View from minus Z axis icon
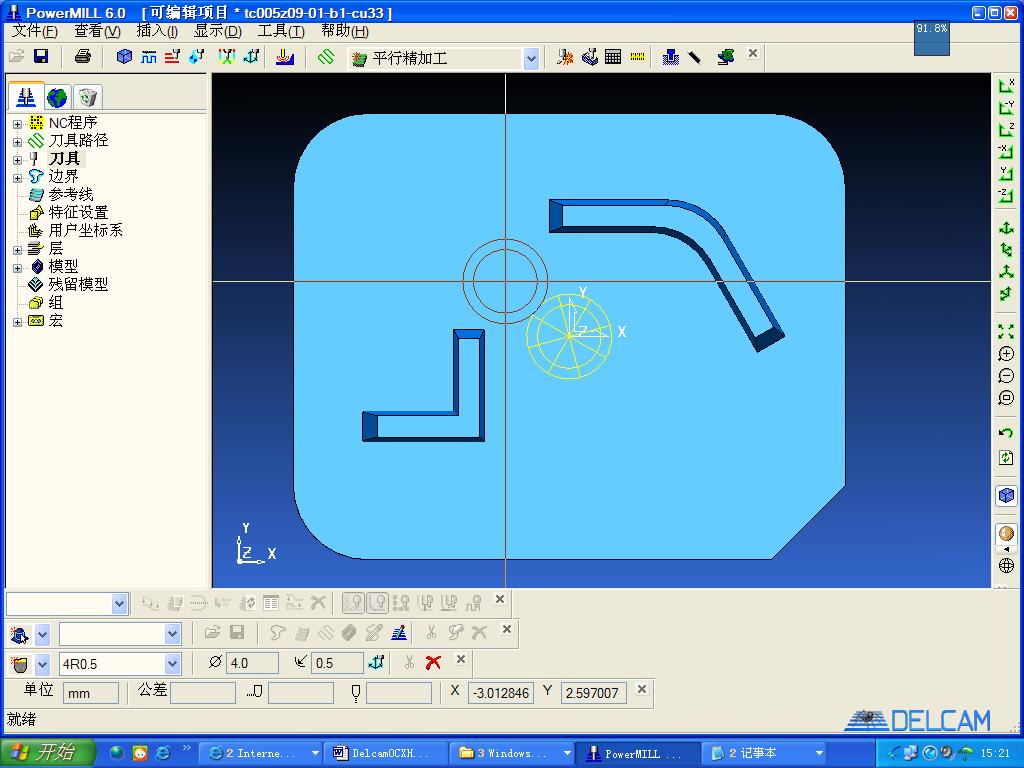 [1006, 195]
